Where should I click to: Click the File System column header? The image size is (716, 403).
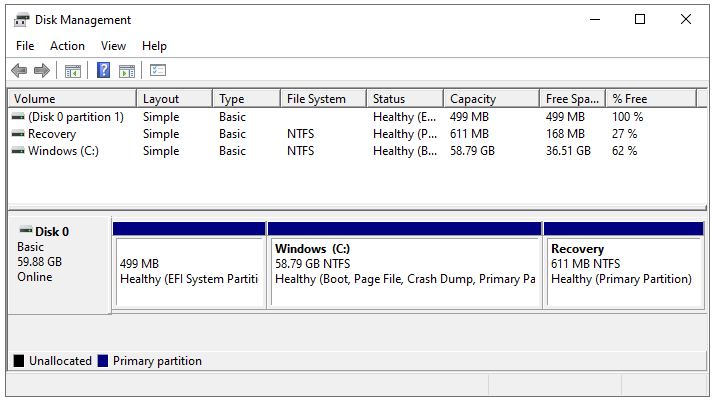316,99
